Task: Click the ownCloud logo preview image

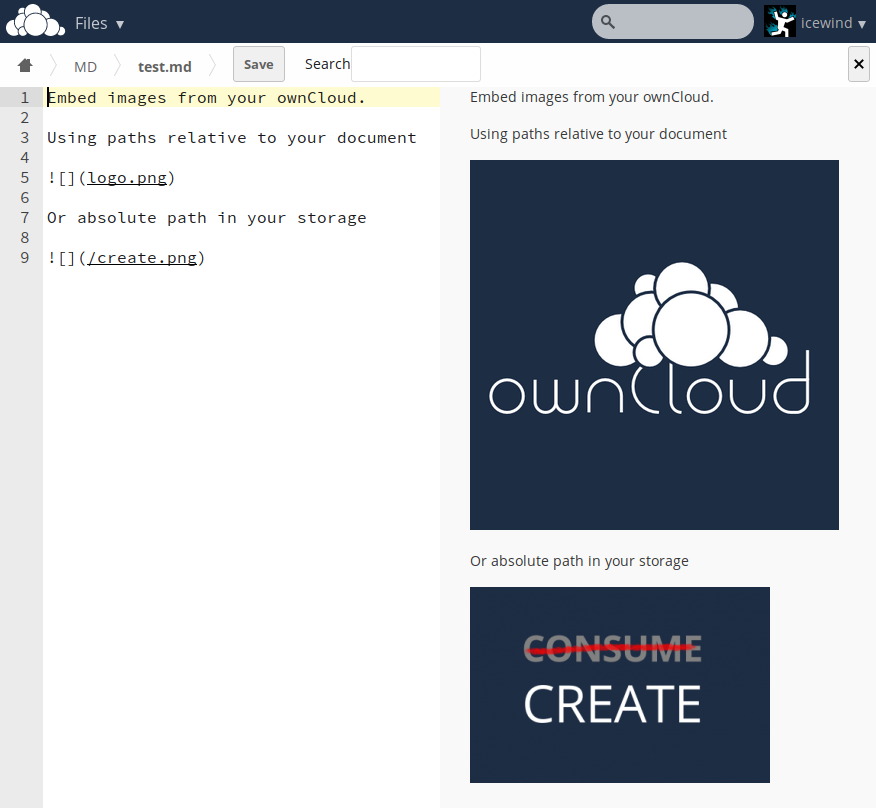Action: point(654,345)
